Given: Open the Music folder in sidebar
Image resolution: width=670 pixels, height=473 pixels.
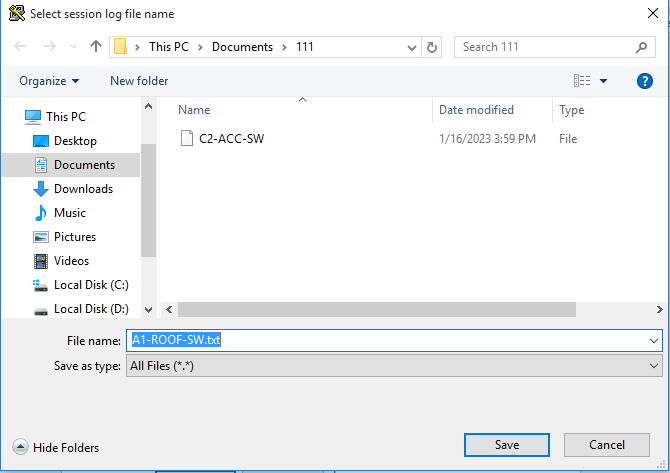Looking at the screenshot, I should (69, 213).
